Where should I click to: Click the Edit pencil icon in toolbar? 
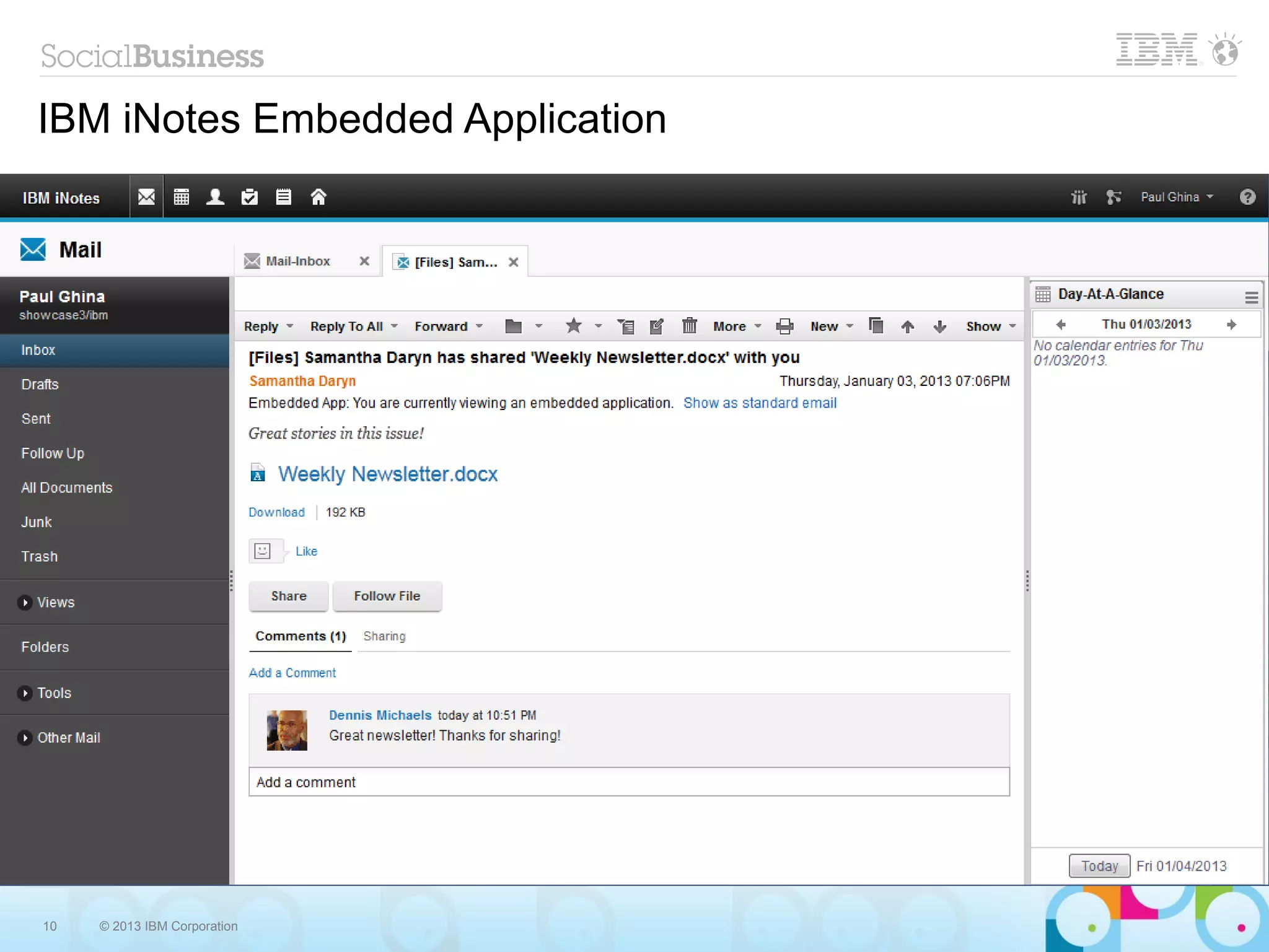[x=657, y=326]
